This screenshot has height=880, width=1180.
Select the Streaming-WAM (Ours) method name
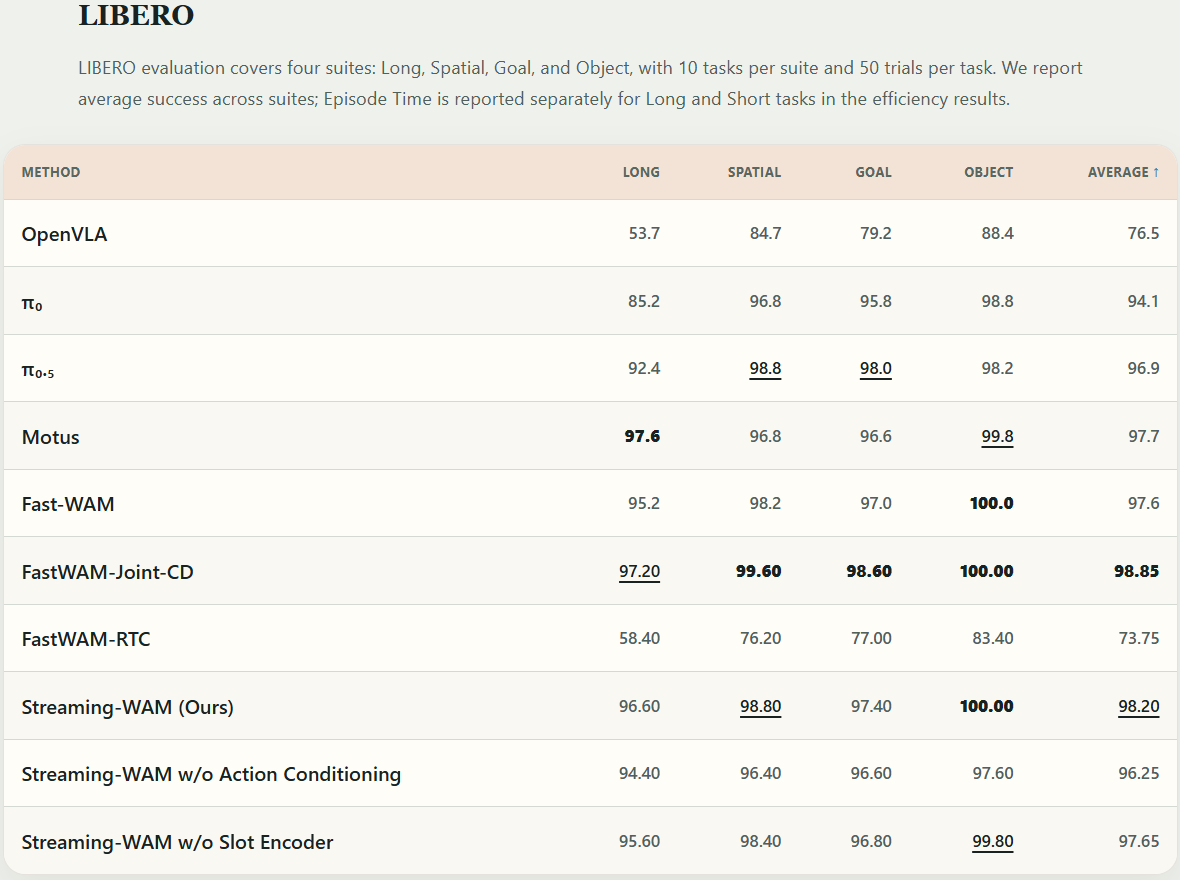[127, 707]
